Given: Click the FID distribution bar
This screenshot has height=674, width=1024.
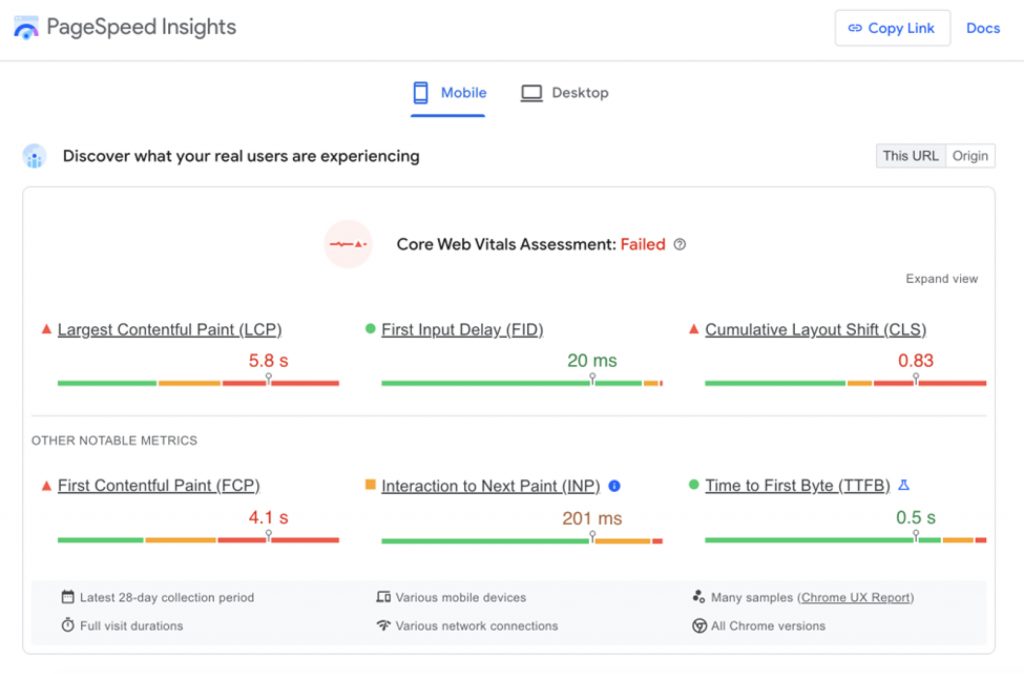Looking at the screenshot, I should [x=522, y=383].
